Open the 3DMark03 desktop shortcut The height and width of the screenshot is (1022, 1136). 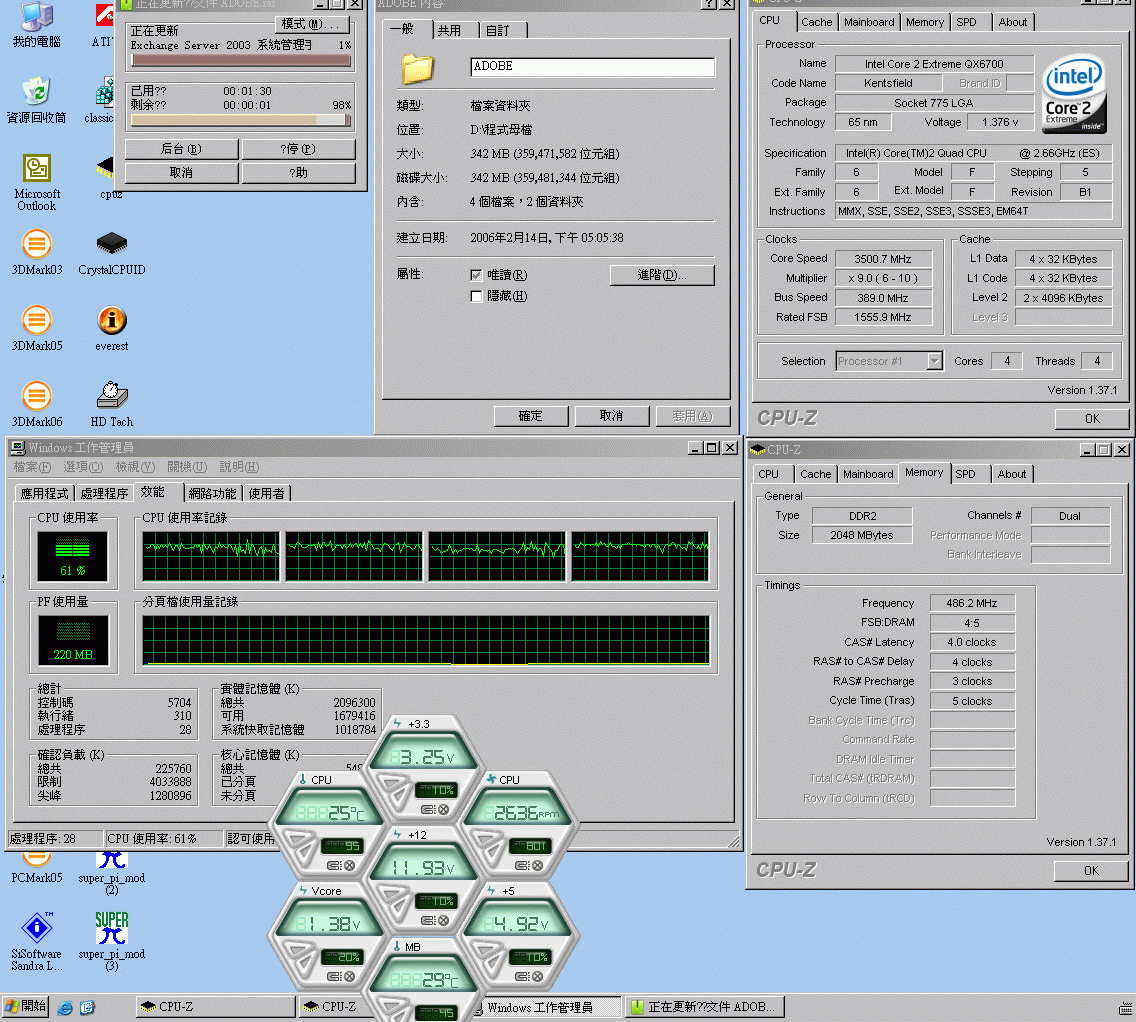pyautogui.click(x=36, y=253)
